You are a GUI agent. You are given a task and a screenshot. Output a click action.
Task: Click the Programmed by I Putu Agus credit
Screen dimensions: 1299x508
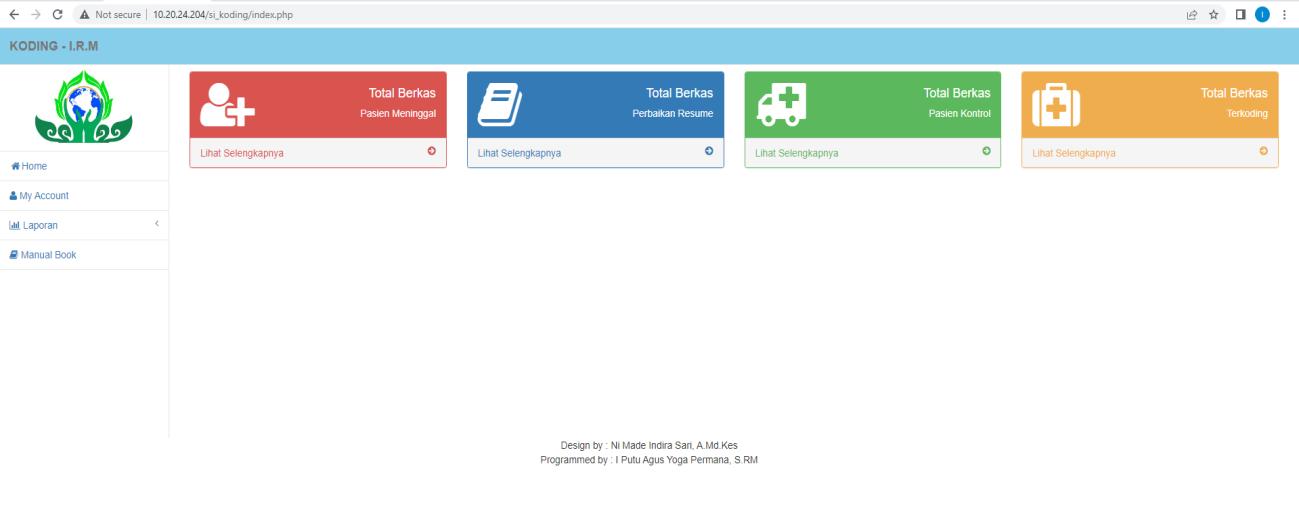(x=649, y=460)
